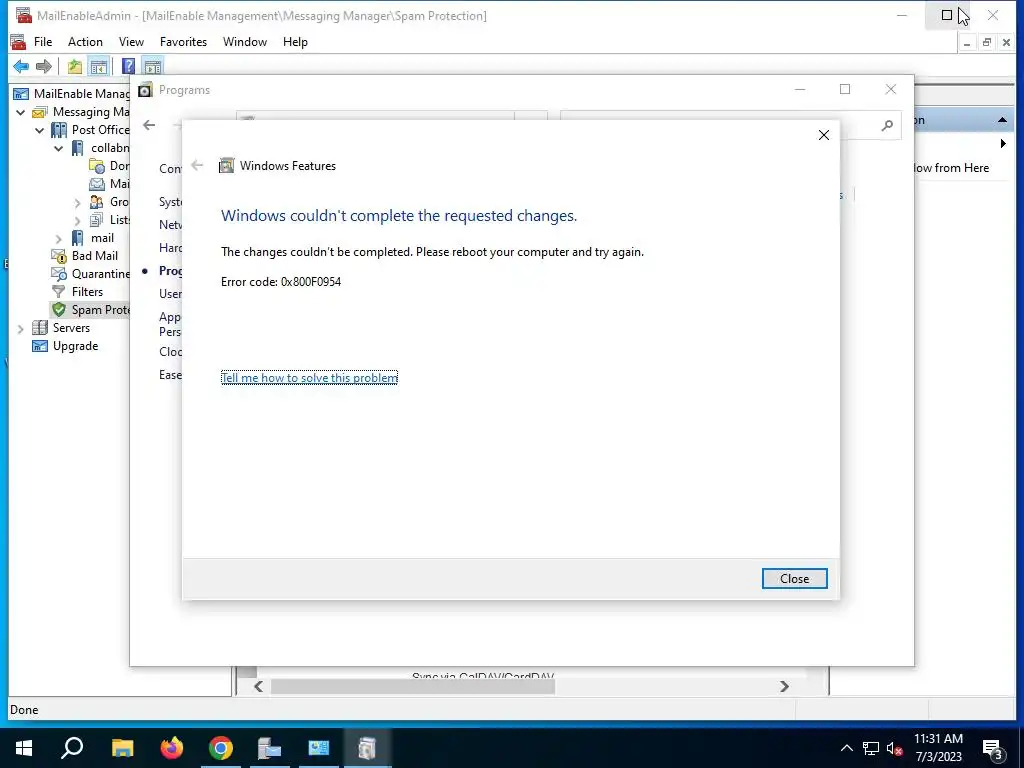Collapse the collabn post office node
1024x768 pixels.
click(59, 148)
